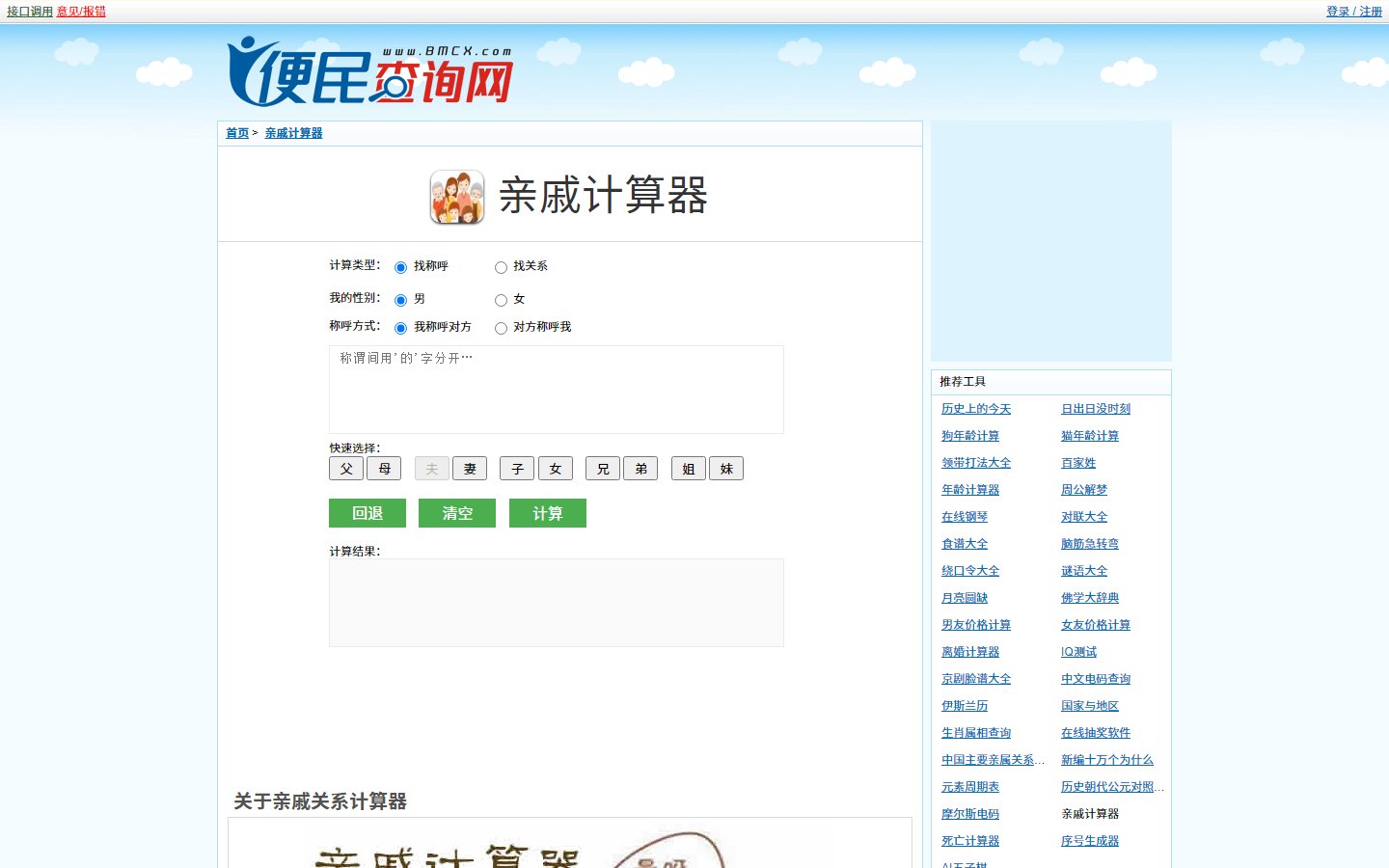Add 父 via quick select
Screen dimensions: 1389x868
pos(346,469)
